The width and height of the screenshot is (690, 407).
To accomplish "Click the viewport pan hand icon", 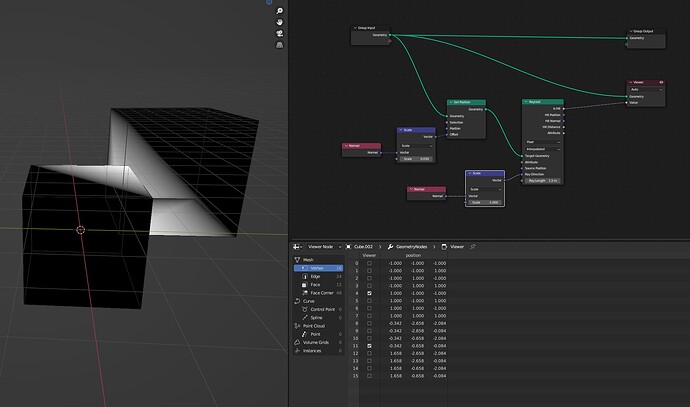I will tap(279, 22).
